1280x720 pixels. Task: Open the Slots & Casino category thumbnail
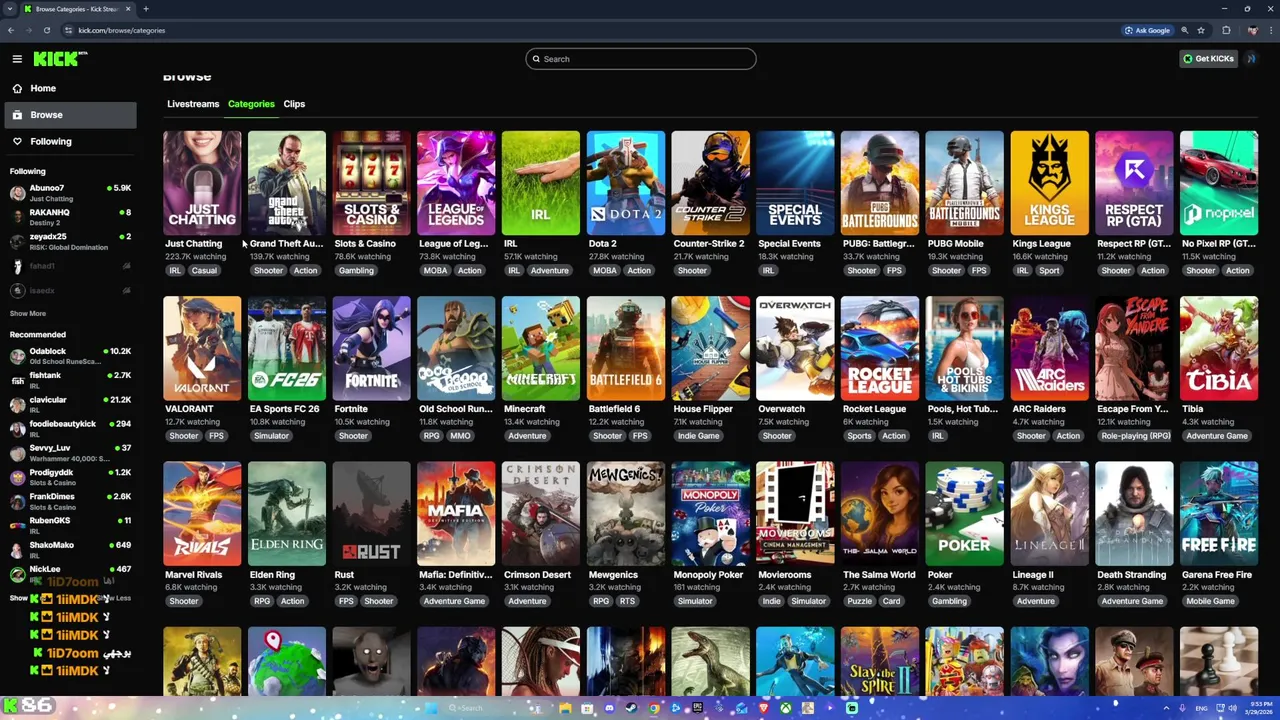371,183
